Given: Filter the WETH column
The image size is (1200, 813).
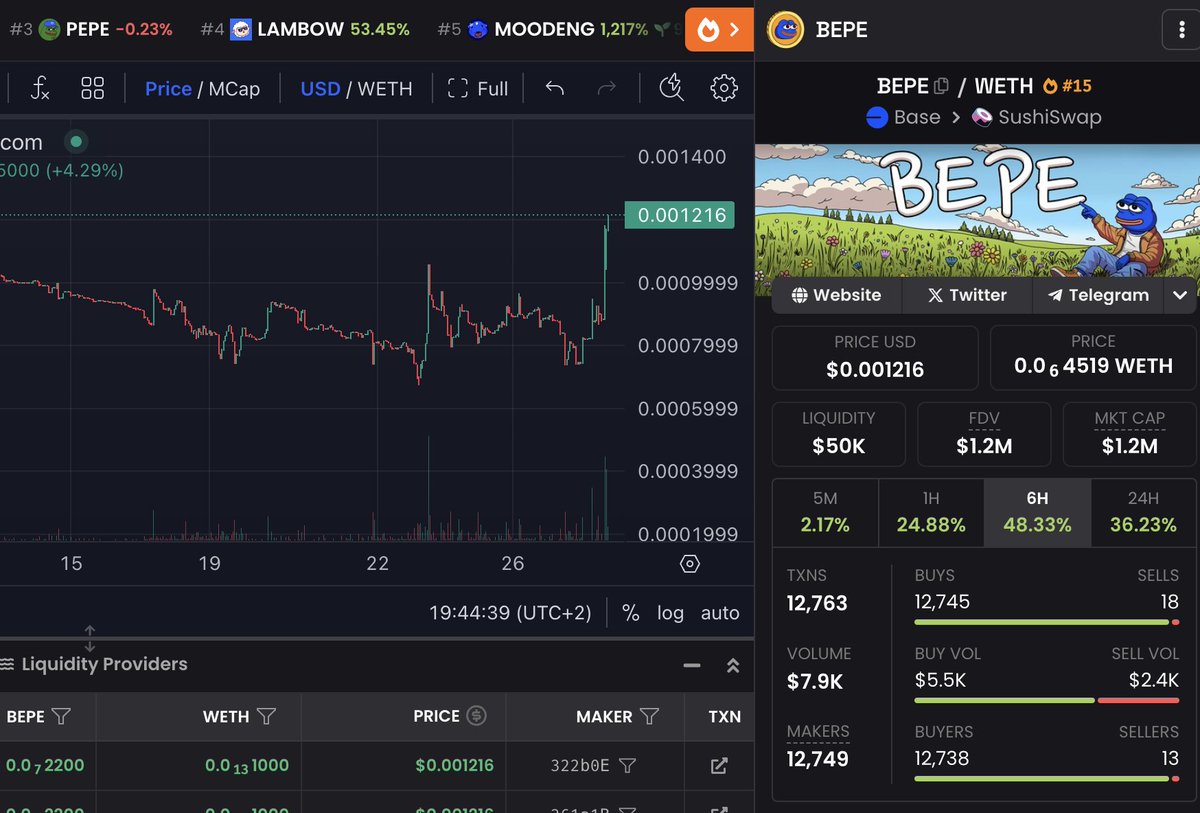Looking at the screenshot, I should pos(266,716).
